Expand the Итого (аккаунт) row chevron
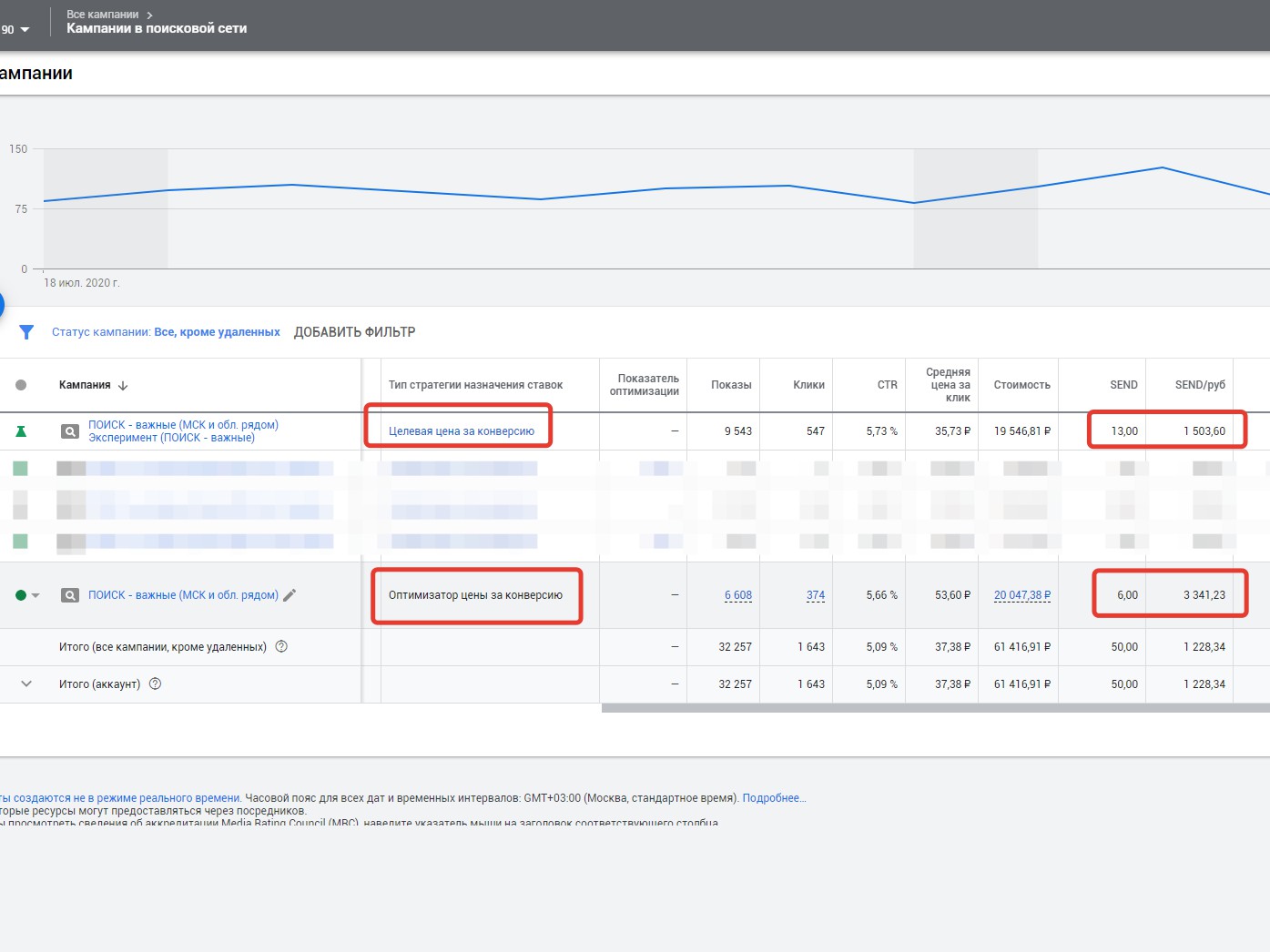Viewport: 1270px width, 952px height. coord(26,684)
